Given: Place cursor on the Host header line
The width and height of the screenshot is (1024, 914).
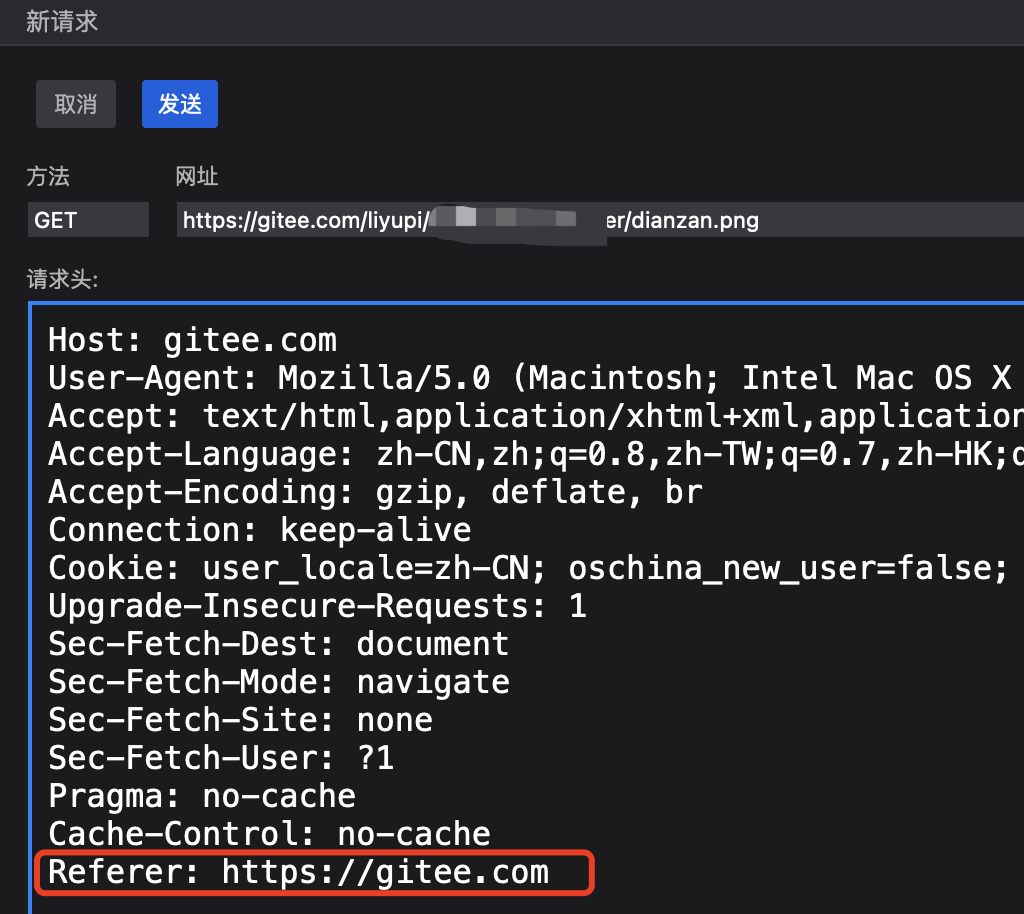Looking at the screenshot, I should 192,340.
